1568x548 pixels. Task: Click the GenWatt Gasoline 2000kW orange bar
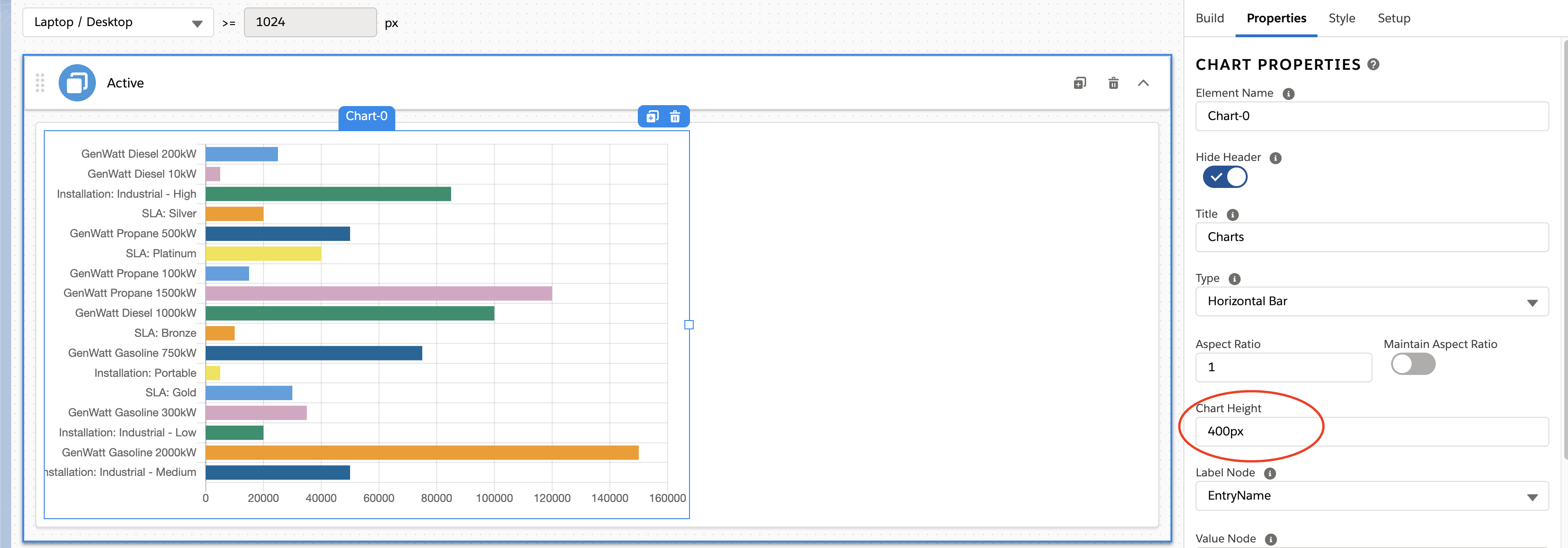[x=422, y=453]
